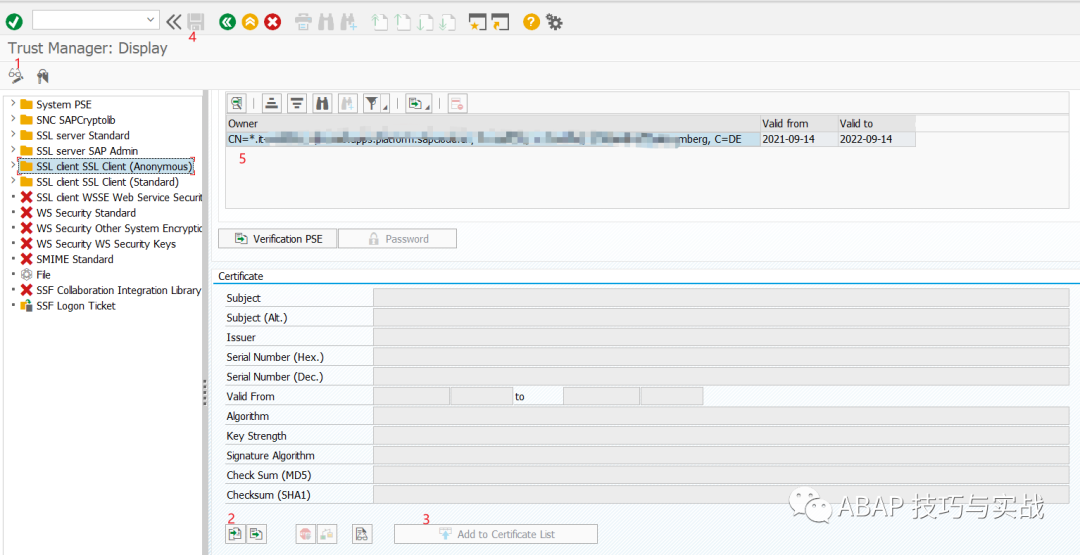This screenshot has height=555, width=1080.
Task: Click the green Back arrow icon
Action: (x=227, y=21)
